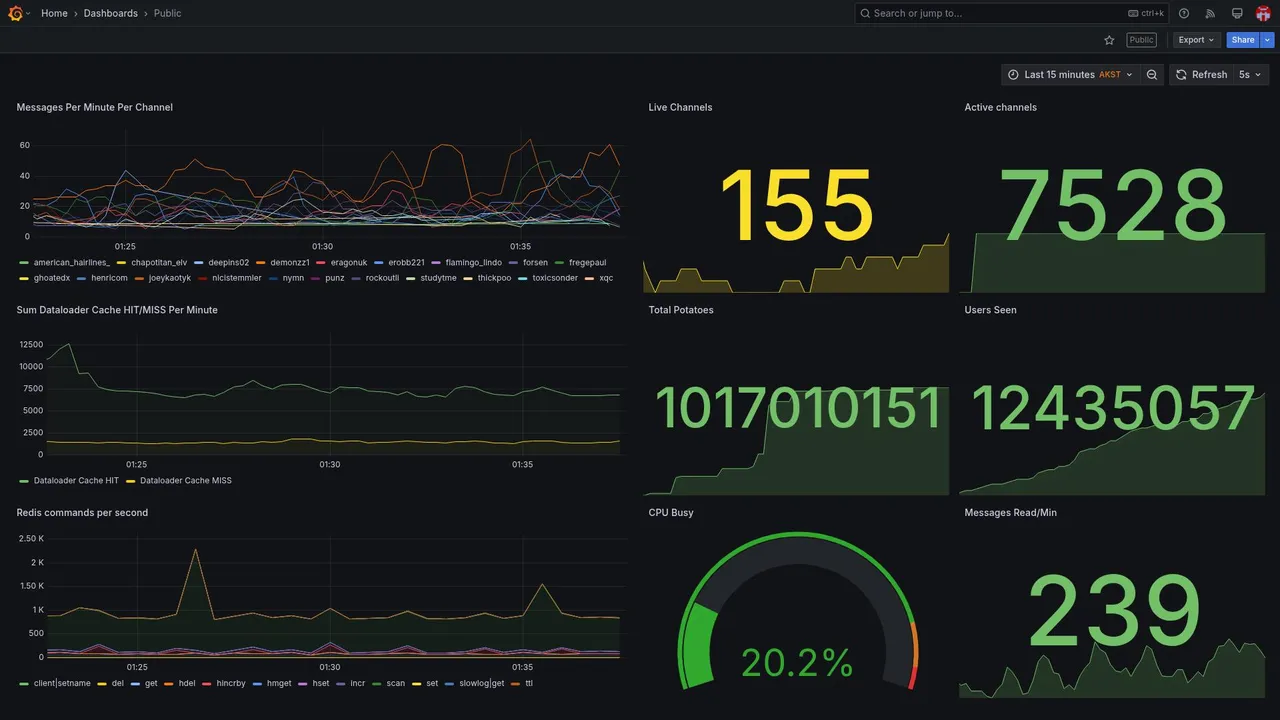Open the help question mark icon
The image size is (1280, 720).
point(1184,13)
